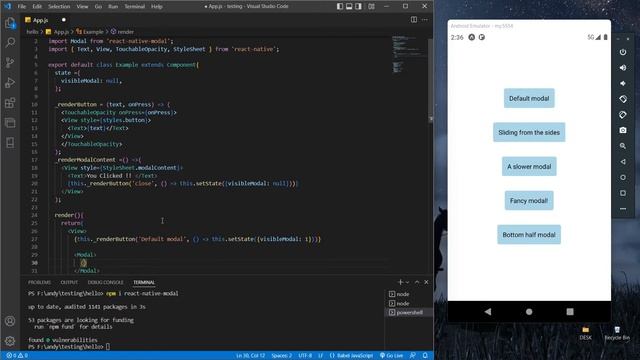Rotate emulator right

click(623, 115)
